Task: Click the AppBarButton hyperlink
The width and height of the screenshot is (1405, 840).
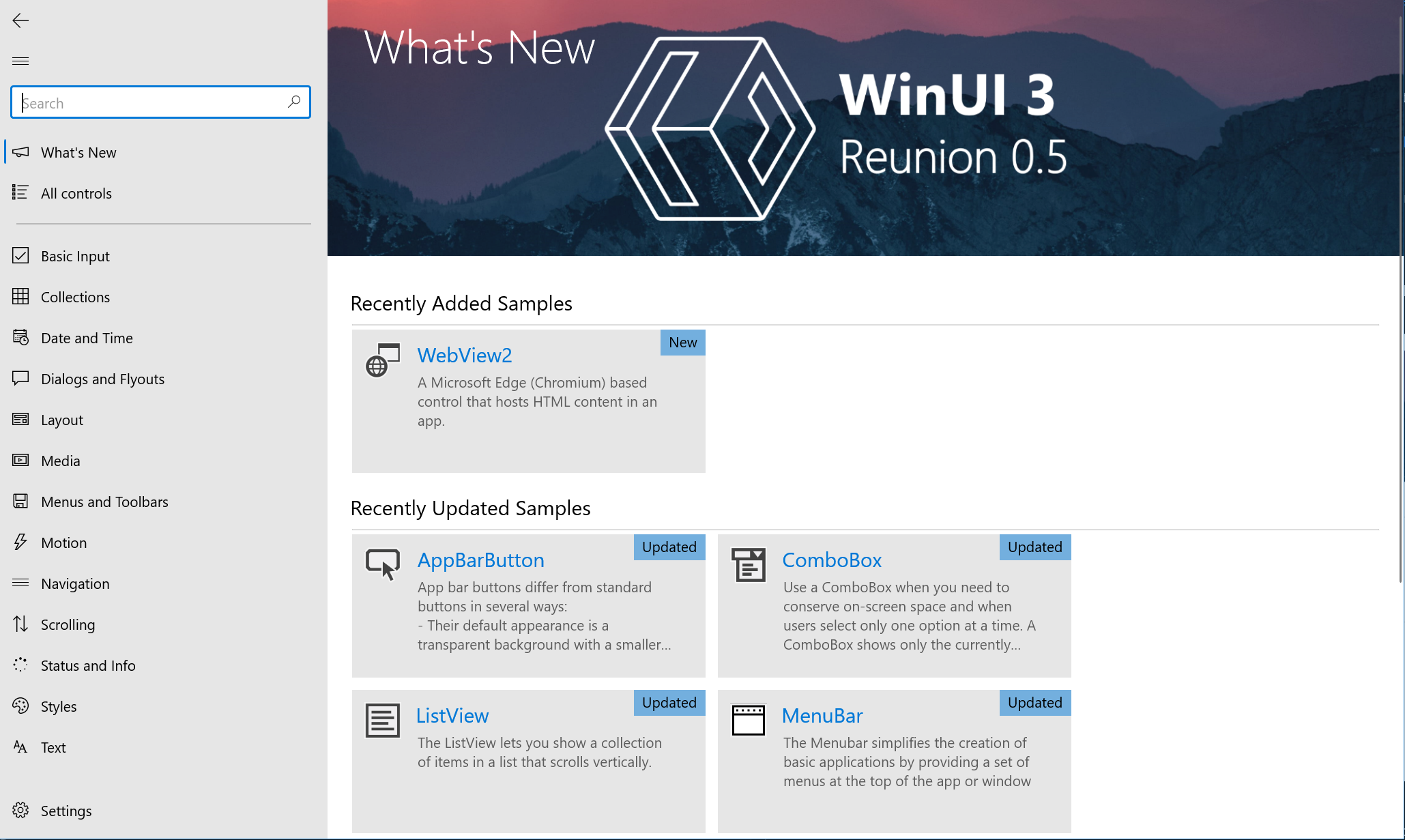Action: point(481,559)
